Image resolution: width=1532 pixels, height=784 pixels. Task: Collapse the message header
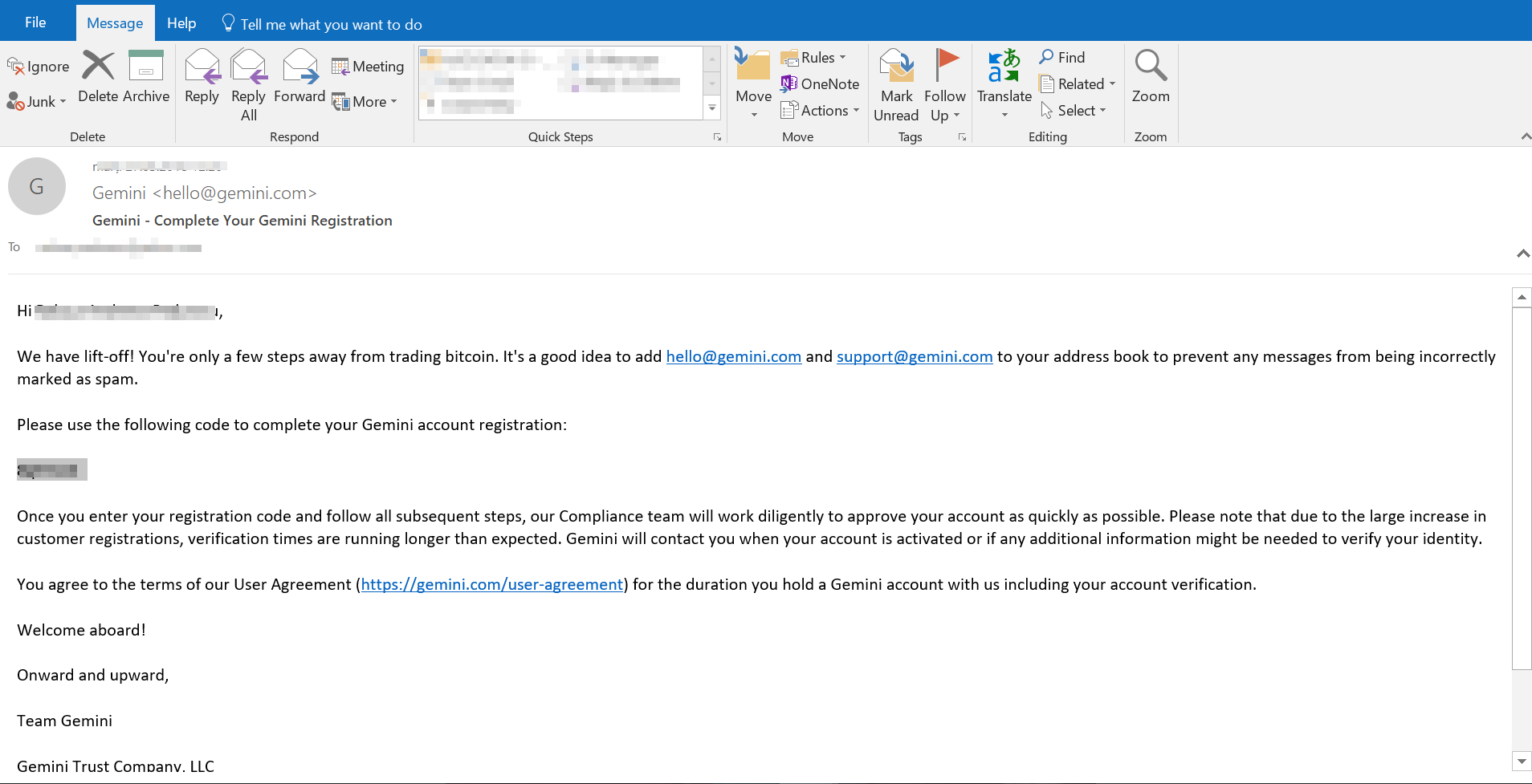[x=1522, y=254]
